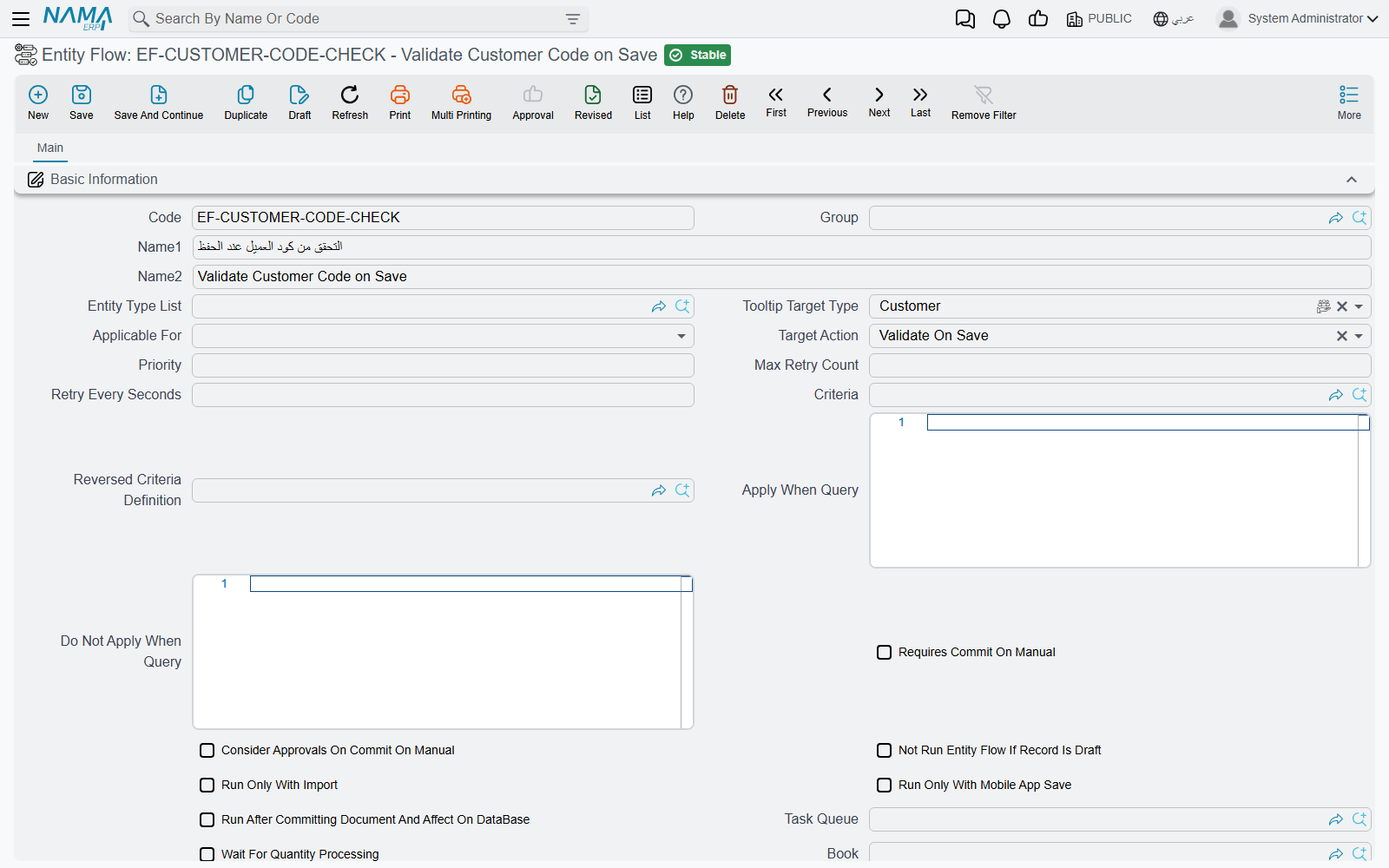Open the Applicable For dropdown

[x=681, y=336]
